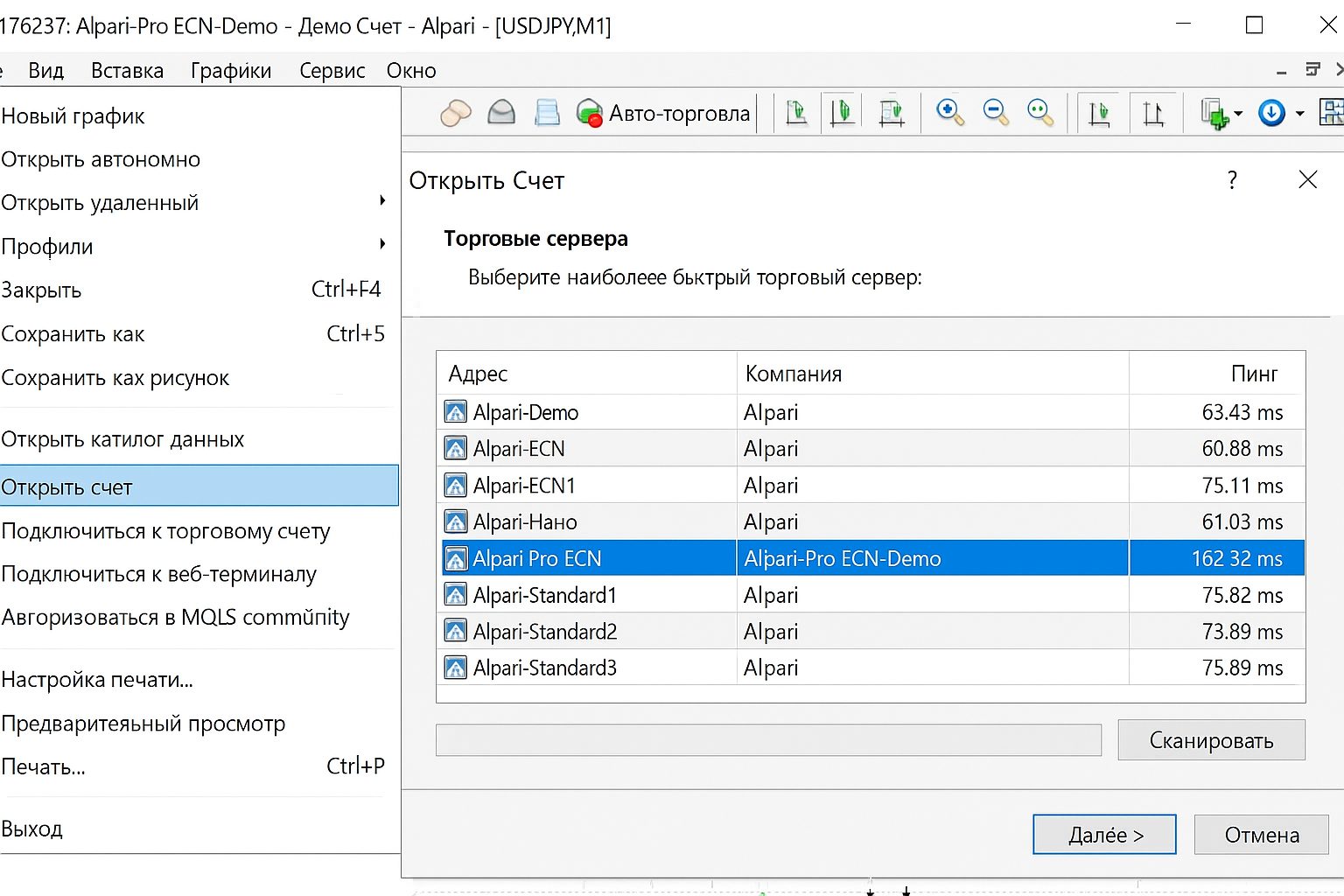
Task: Expand the Профили submenu arrow
Action: coord(382,244)
